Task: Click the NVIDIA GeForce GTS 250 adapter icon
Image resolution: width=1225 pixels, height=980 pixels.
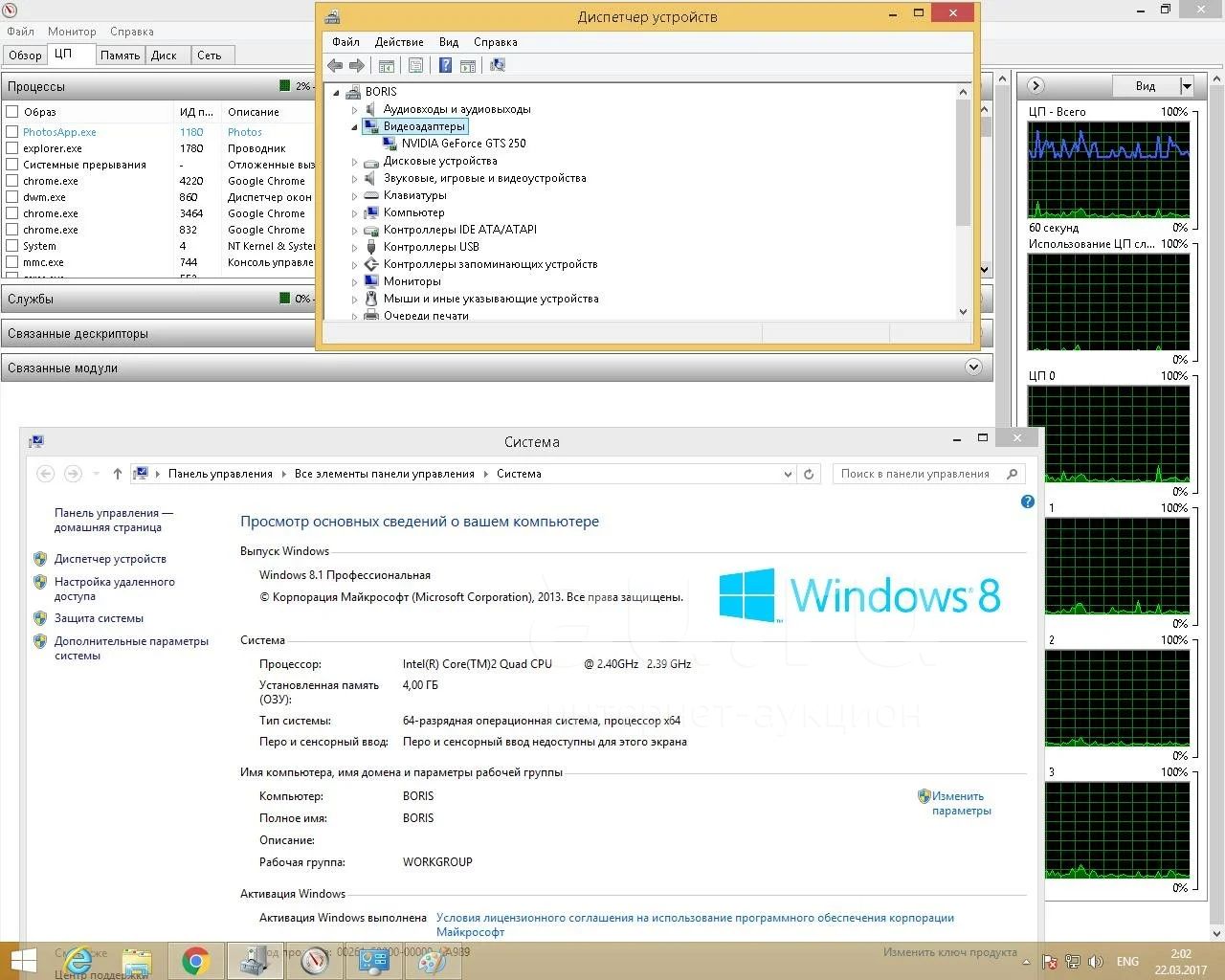Action: pyautogui.click(x=390, y=144)
